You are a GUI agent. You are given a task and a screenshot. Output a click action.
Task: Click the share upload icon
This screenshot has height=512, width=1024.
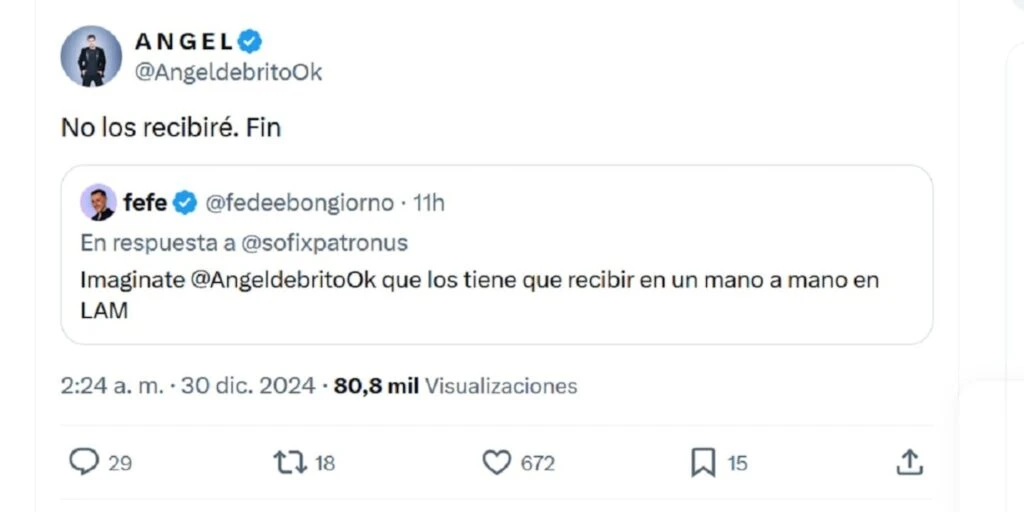point(908,461)
